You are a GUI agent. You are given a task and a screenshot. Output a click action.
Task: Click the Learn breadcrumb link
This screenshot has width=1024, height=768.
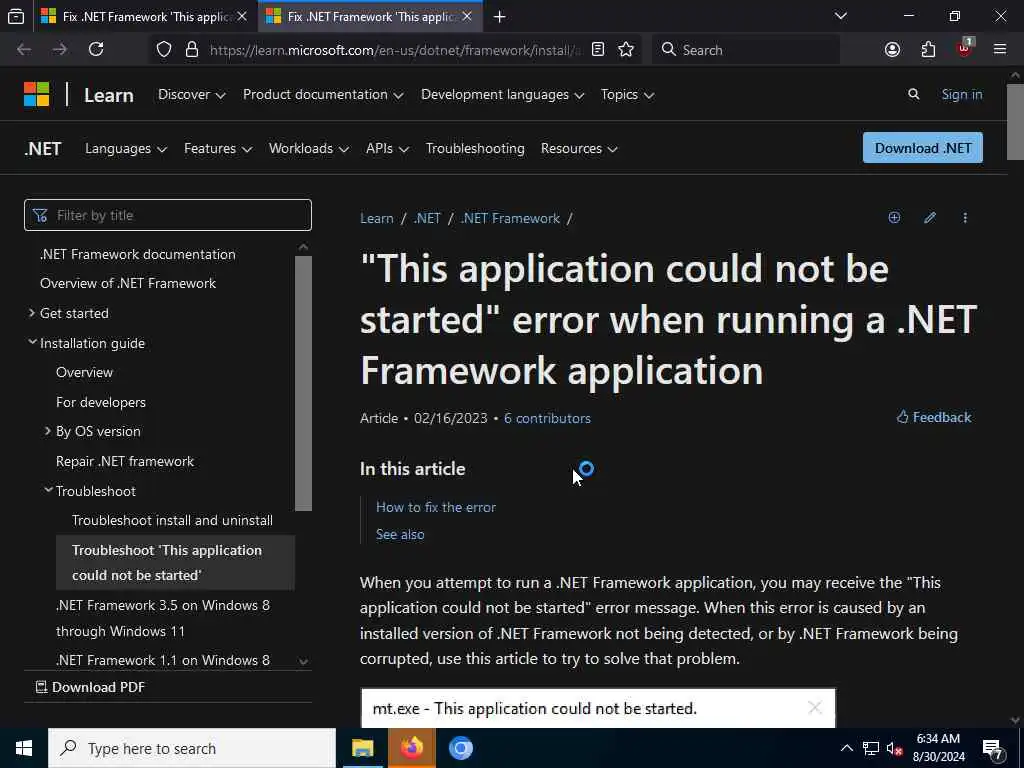(377, 218)
